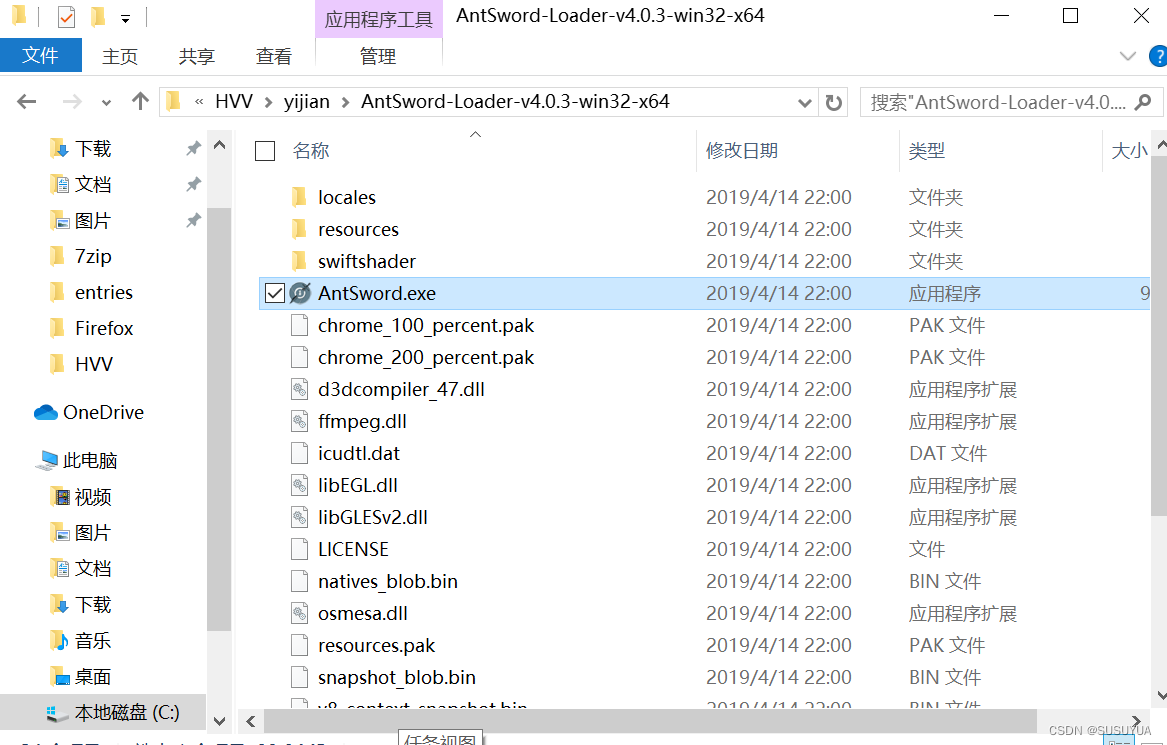Open 桌面 folder in navigation pane
The height and width of the screenshot is (745, 1167).
pos(80,677)
